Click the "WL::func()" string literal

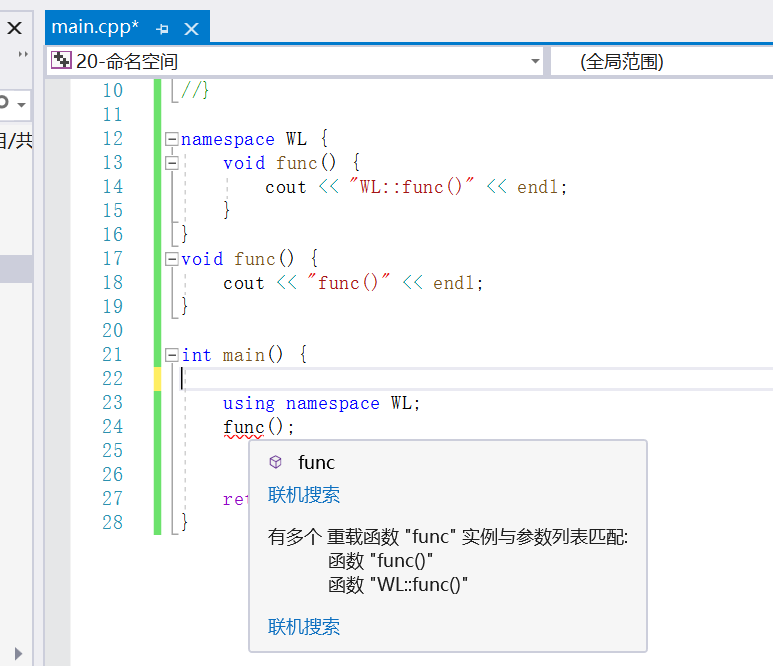(x=411, y=187)
